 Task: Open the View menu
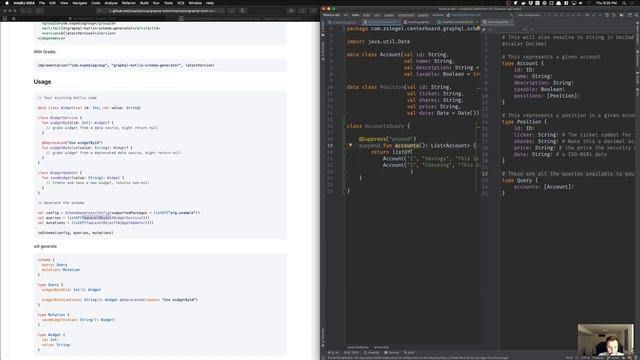coord(64,3)
